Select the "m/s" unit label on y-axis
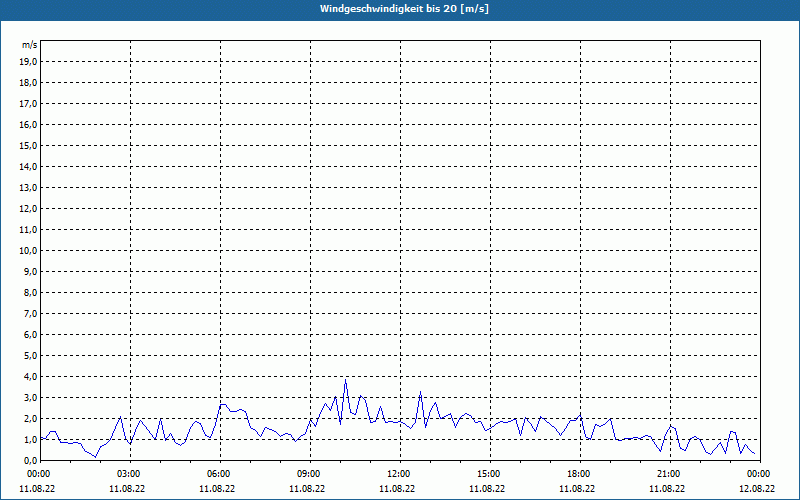Image resolution: width=800 pixels, height=500 pixels. (30, 45)
